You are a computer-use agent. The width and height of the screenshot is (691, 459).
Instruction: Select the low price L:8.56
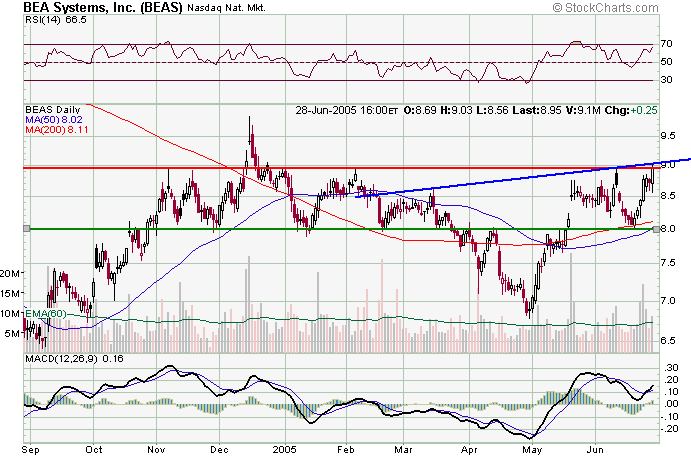[x=492, y=110]
